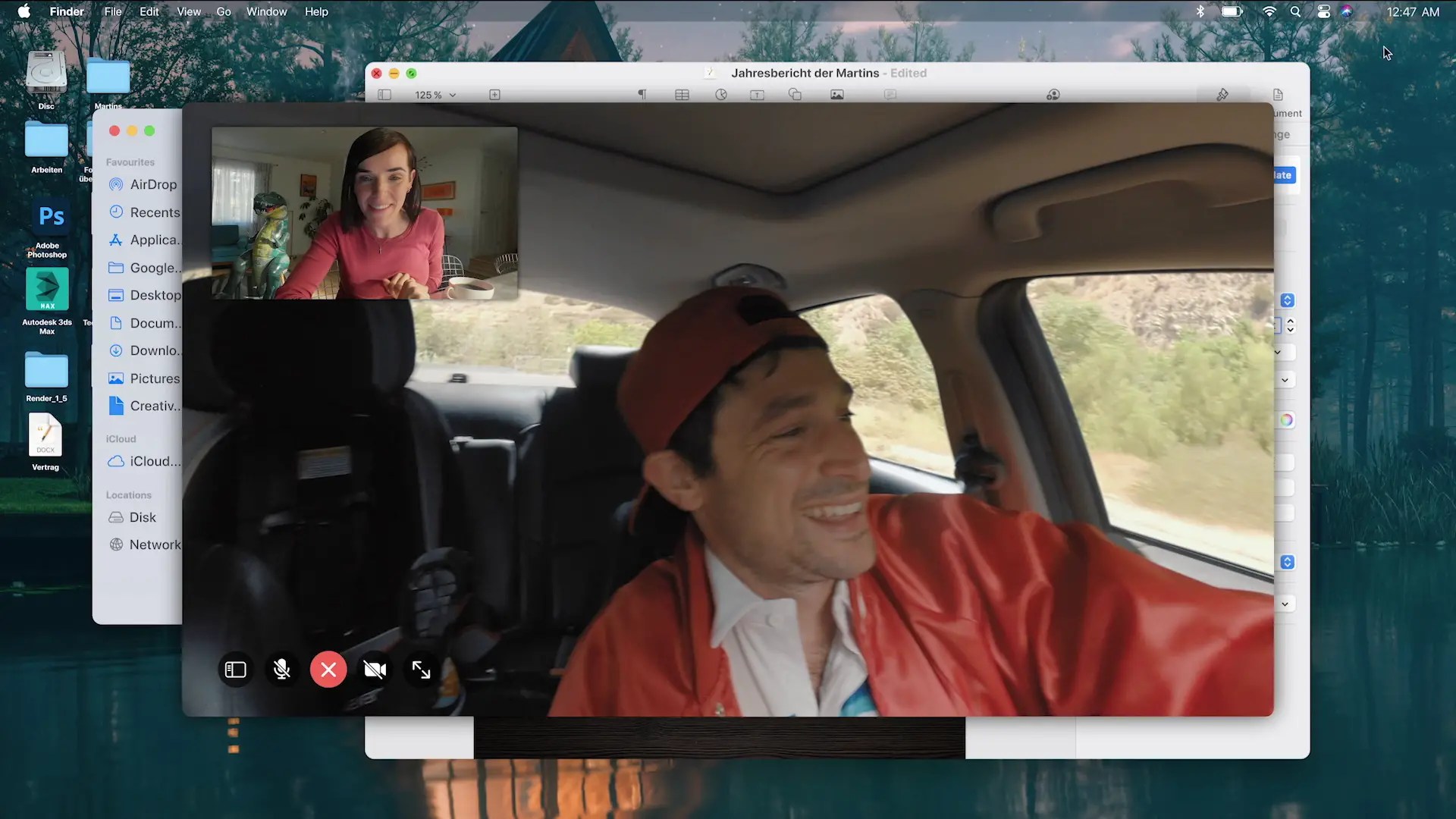
Task: Open Recents in Finder sidebar
Action: click(x=154, y=212)
